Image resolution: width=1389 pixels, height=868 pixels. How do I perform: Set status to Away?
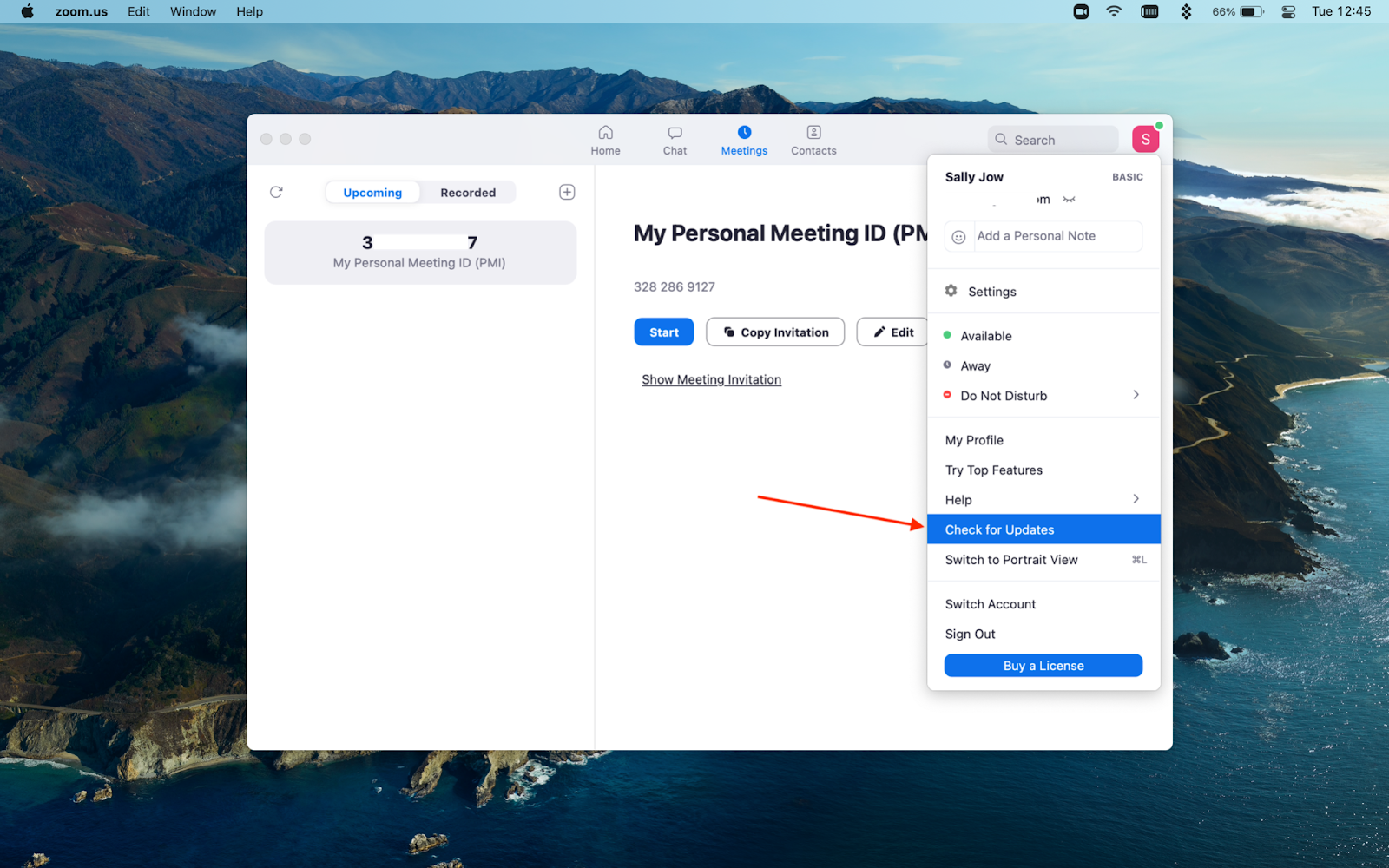point(975,366)
